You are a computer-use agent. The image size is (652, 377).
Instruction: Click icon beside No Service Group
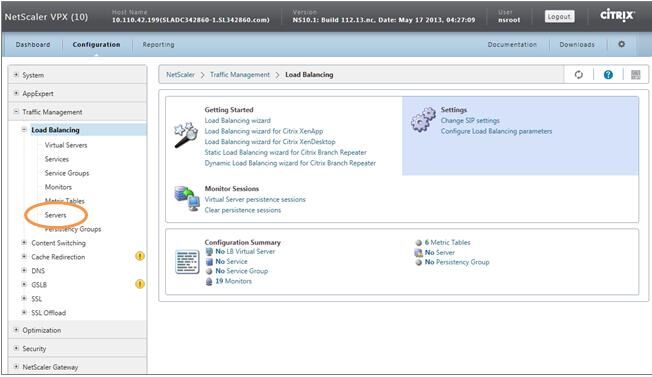[x=209, y=271]
